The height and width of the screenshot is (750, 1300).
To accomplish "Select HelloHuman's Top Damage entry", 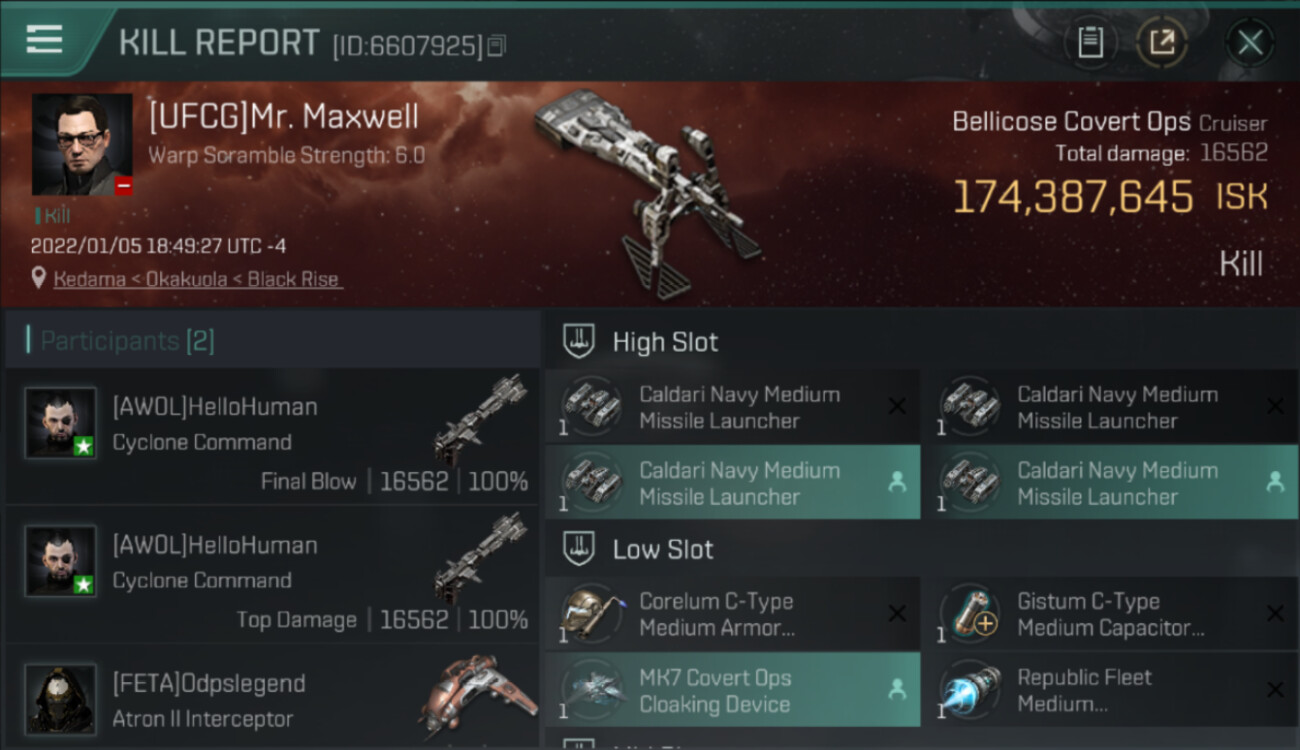I will click(272, 574).
